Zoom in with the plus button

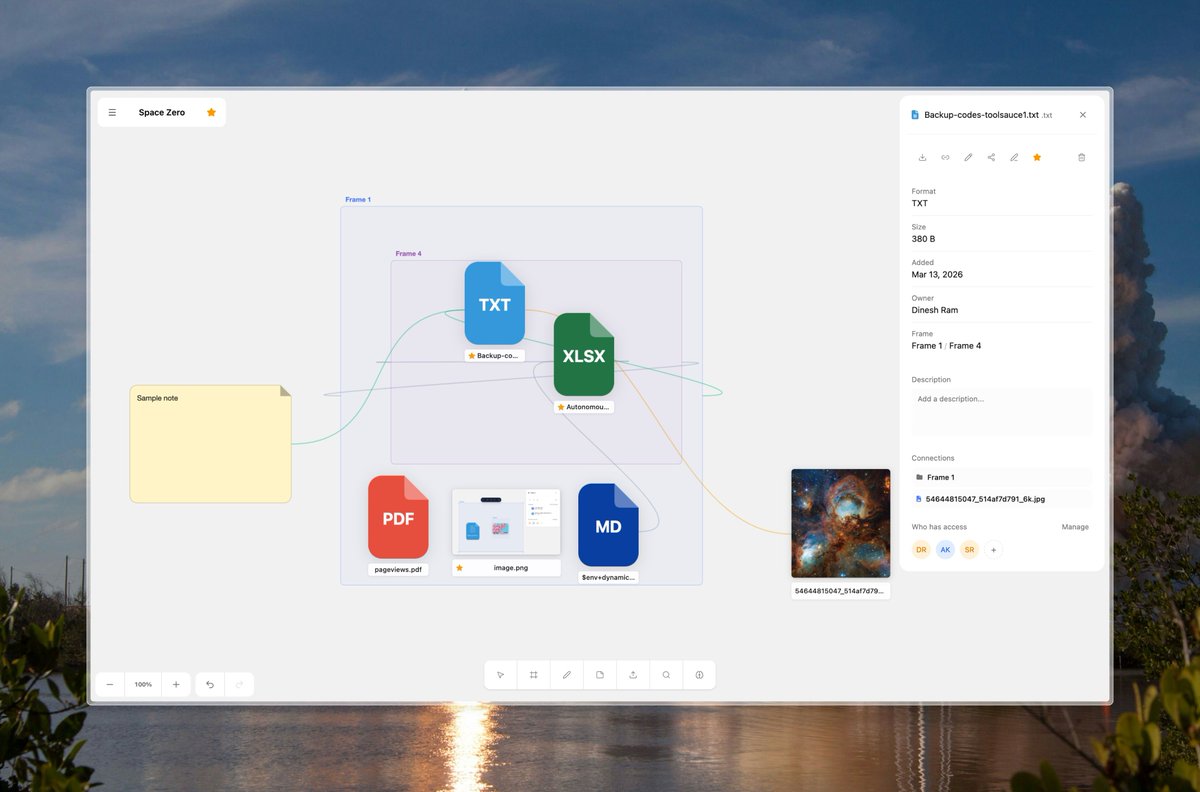[x=176, y=684]
